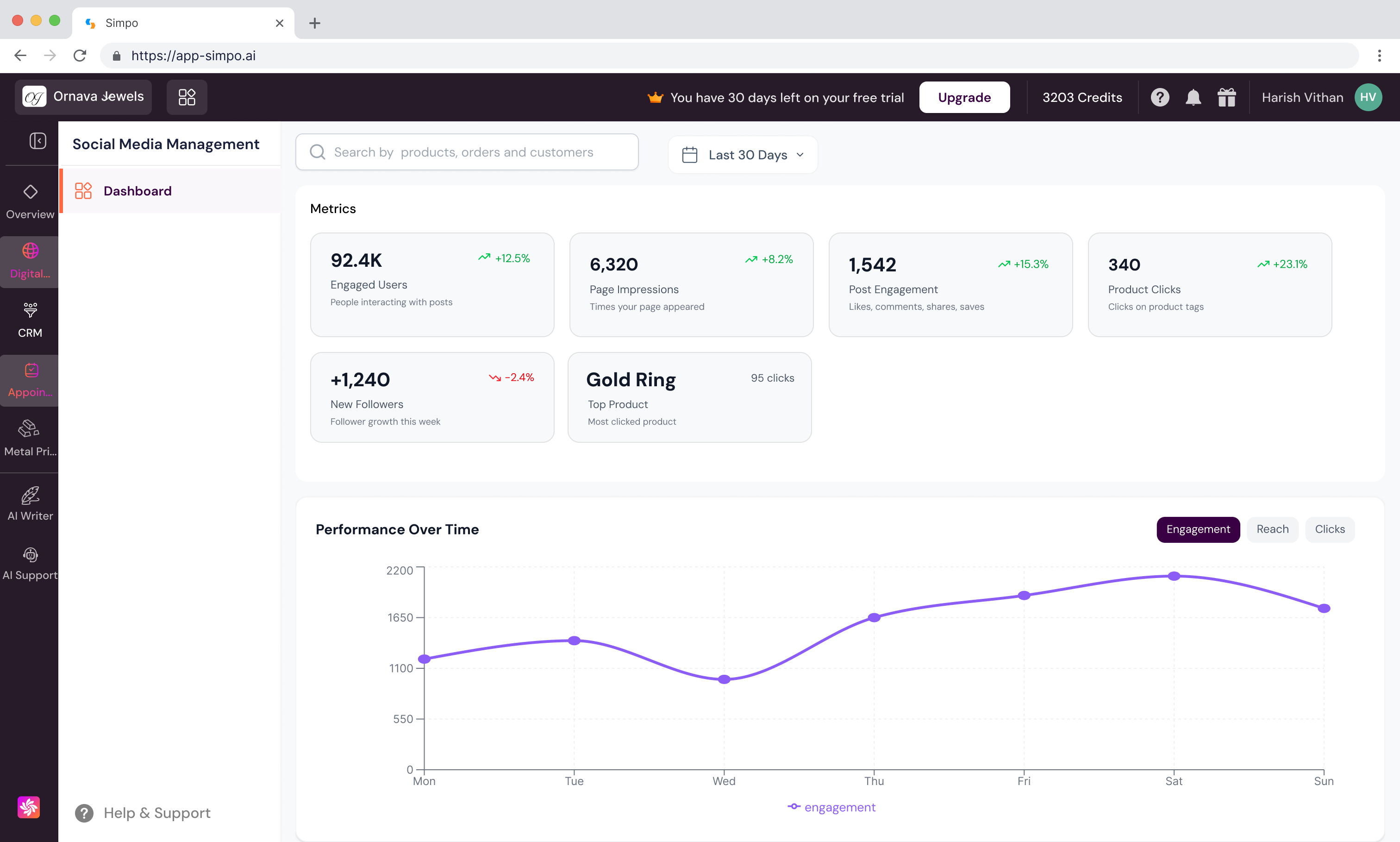Select Dashboard menu item
This screenshot has width=1400, height=842.
click(137, 191)
